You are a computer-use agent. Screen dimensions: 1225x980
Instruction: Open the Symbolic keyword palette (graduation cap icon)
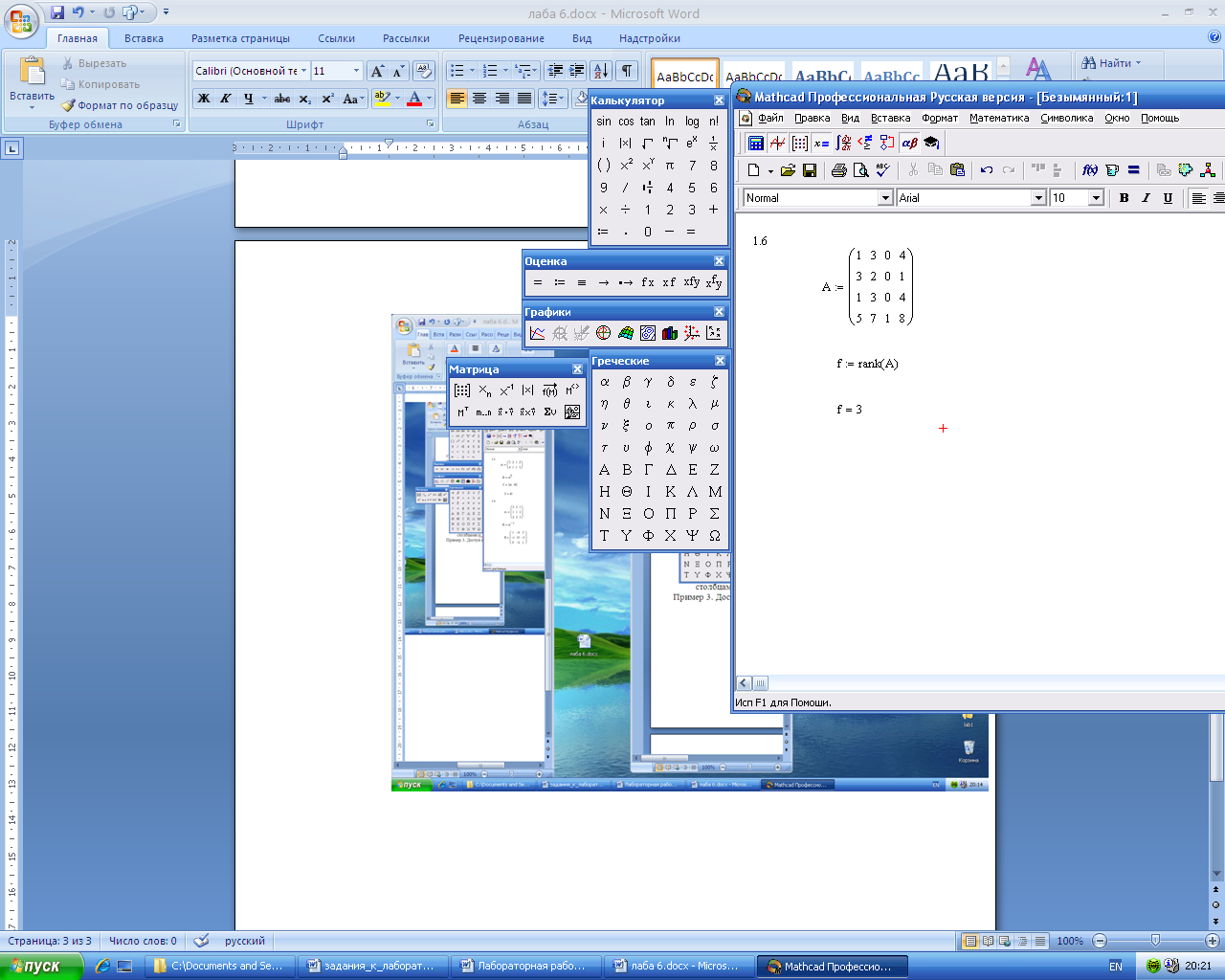(x=931, y=144)
